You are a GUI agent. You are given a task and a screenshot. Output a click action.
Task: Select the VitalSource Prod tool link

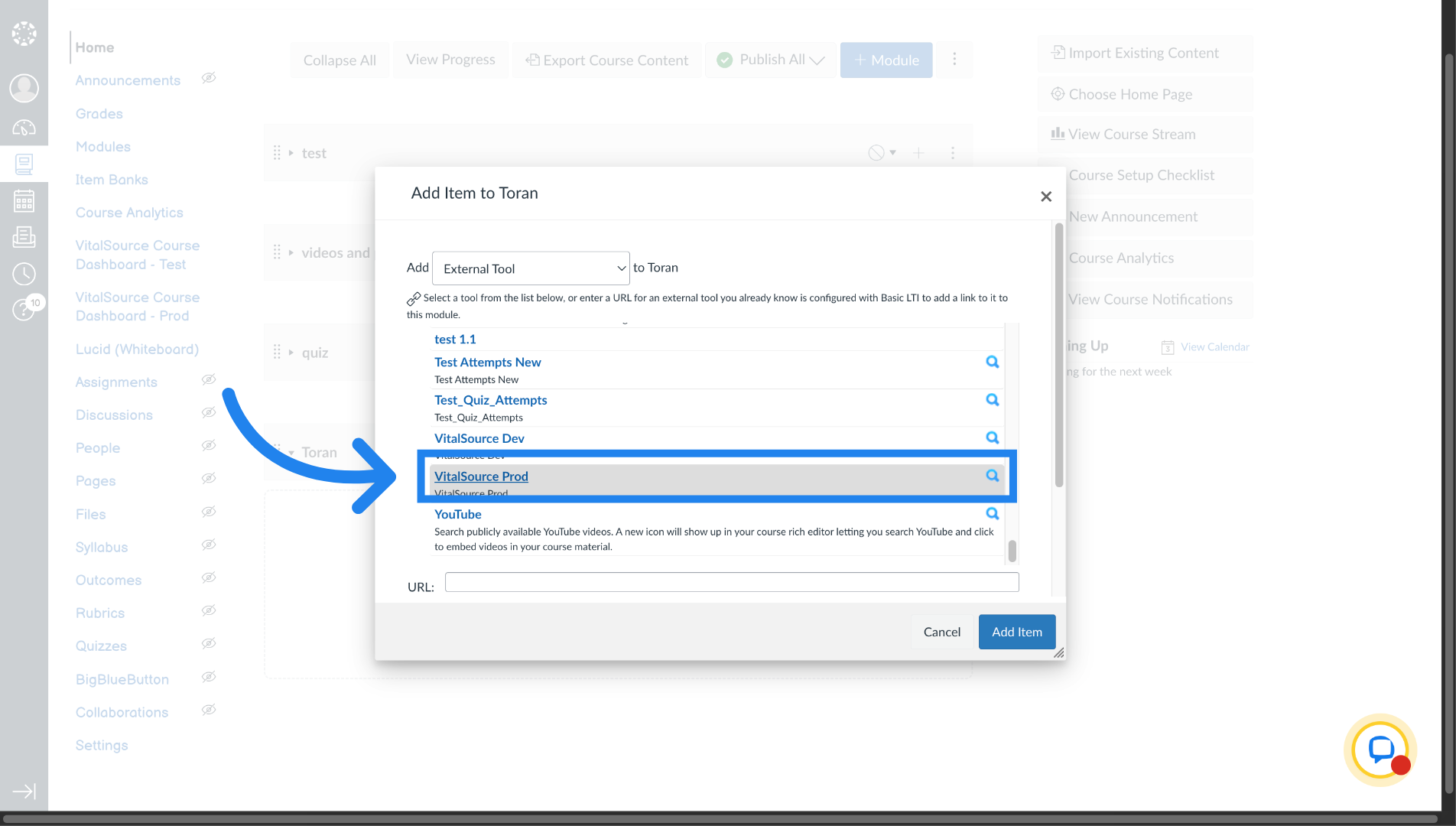[481, 476]
